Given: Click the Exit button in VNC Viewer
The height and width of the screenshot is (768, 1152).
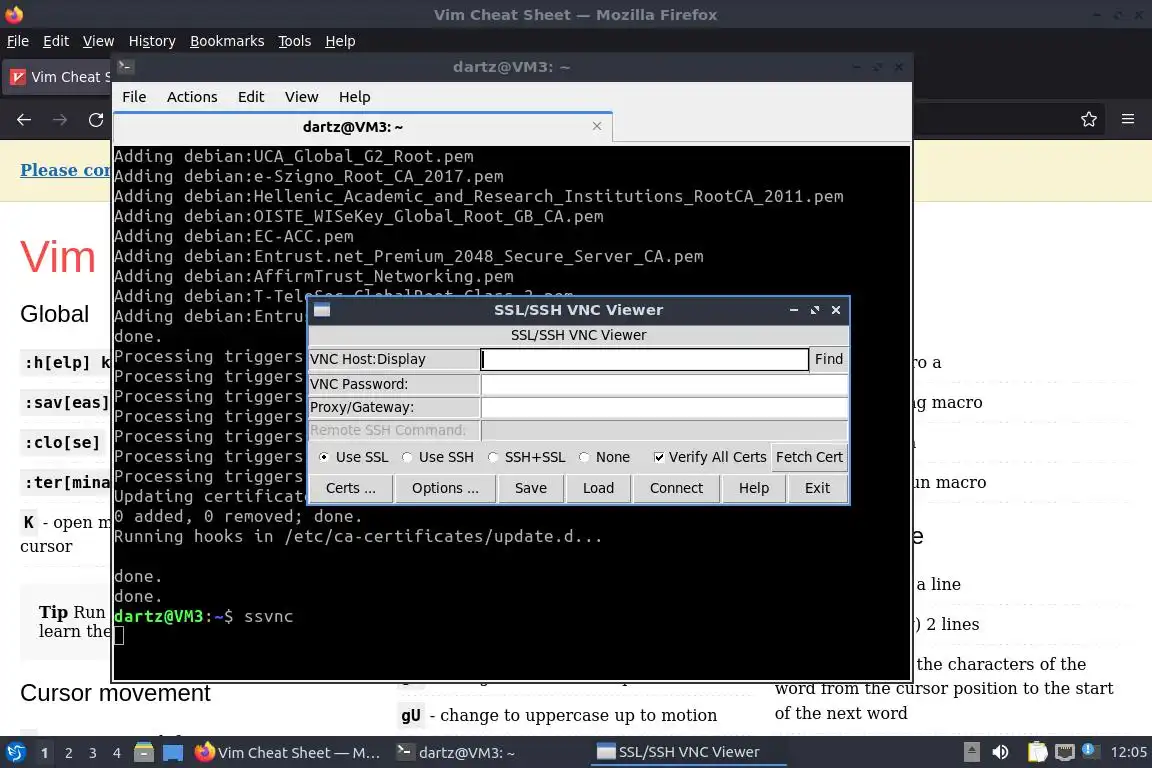Looking at the screenshot, I should tap(817, 488).
